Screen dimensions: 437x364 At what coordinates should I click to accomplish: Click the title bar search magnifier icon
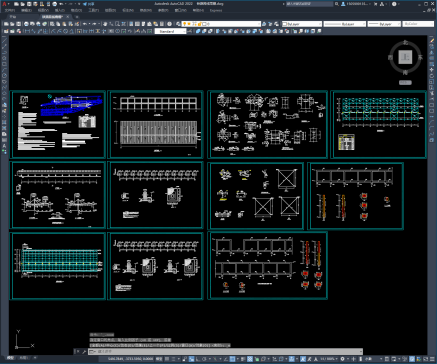point(337,4)
